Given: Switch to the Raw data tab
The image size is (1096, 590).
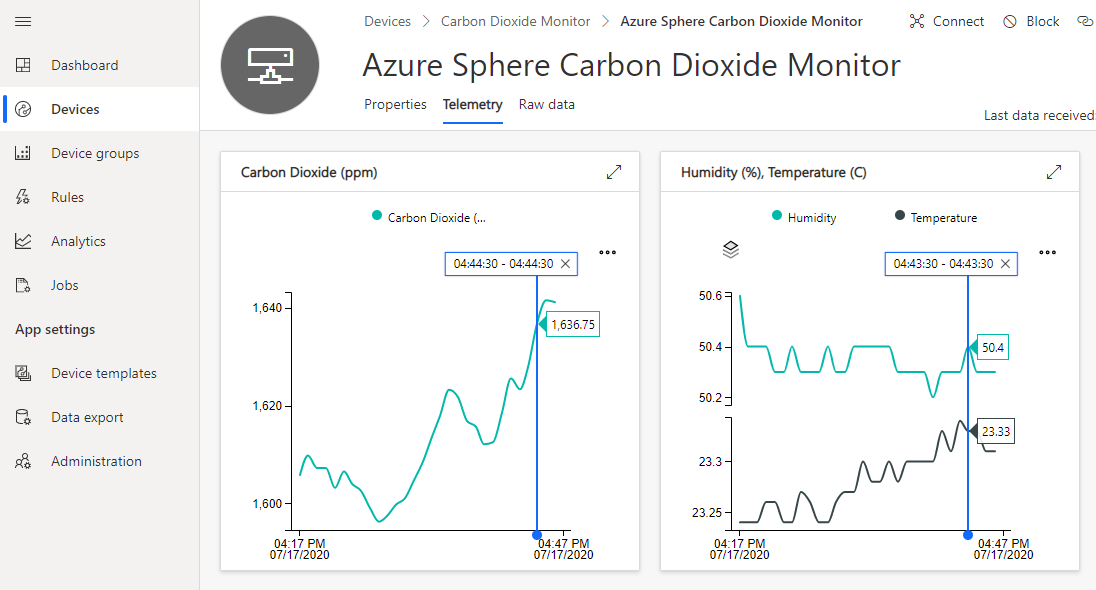Looking at the screenshot, I should click(x=547, y=104).
